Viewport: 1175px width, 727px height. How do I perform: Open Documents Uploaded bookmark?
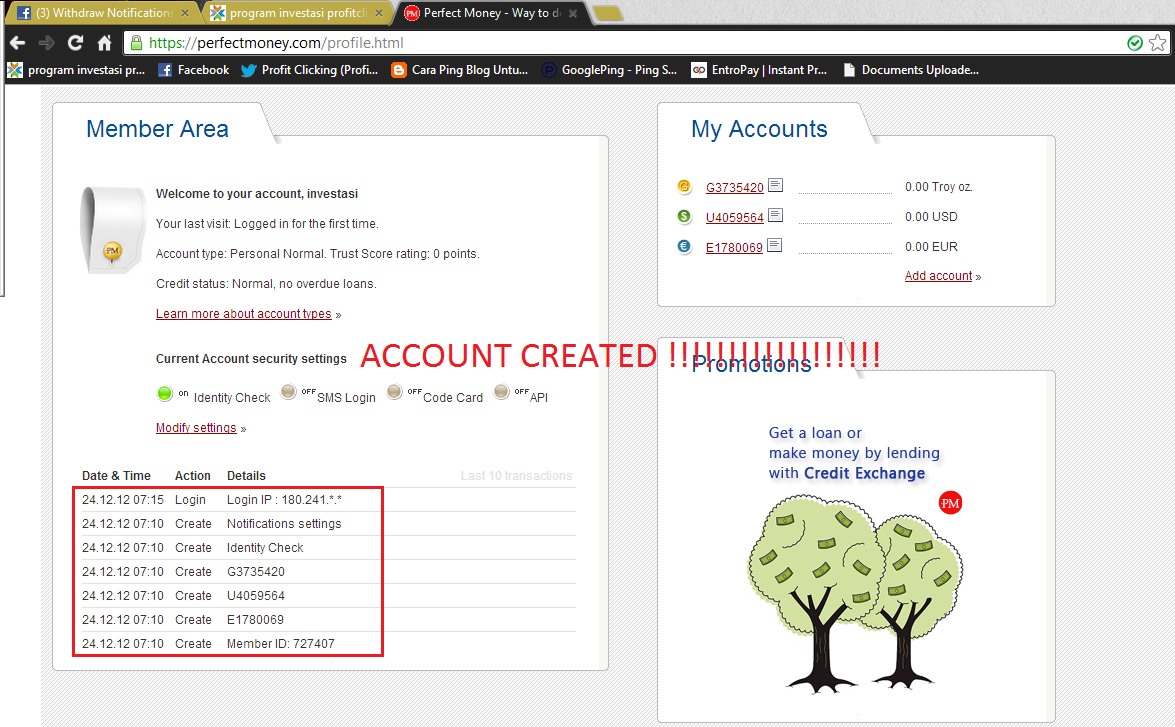point(910,70)
